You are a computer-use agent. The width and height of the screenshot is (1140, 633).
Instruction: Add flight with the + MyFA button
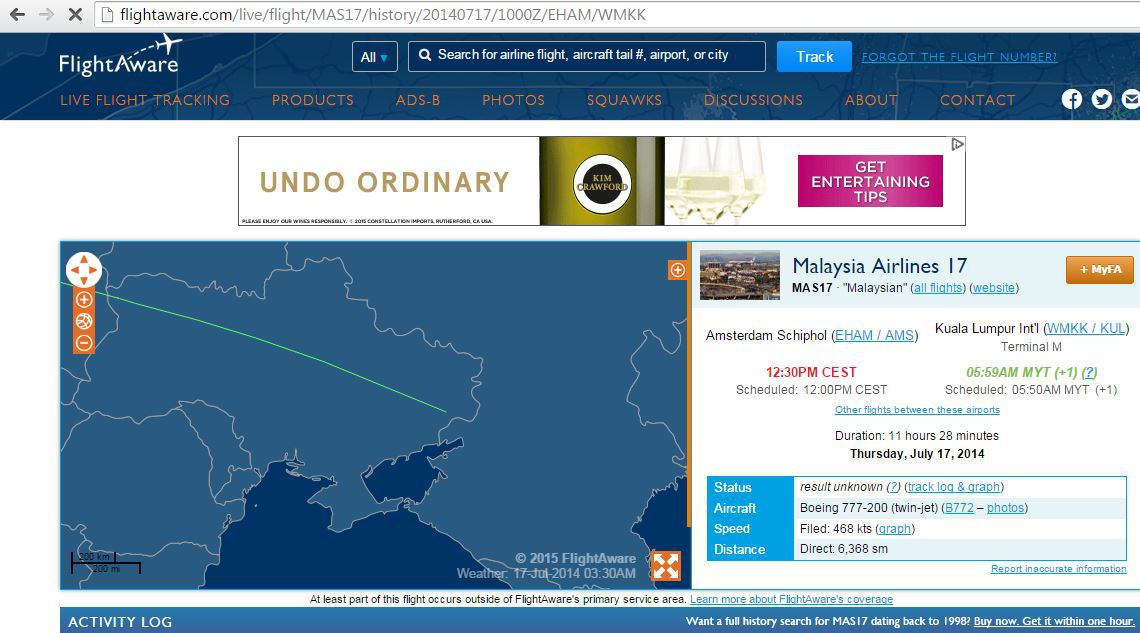coord(1099,270)
